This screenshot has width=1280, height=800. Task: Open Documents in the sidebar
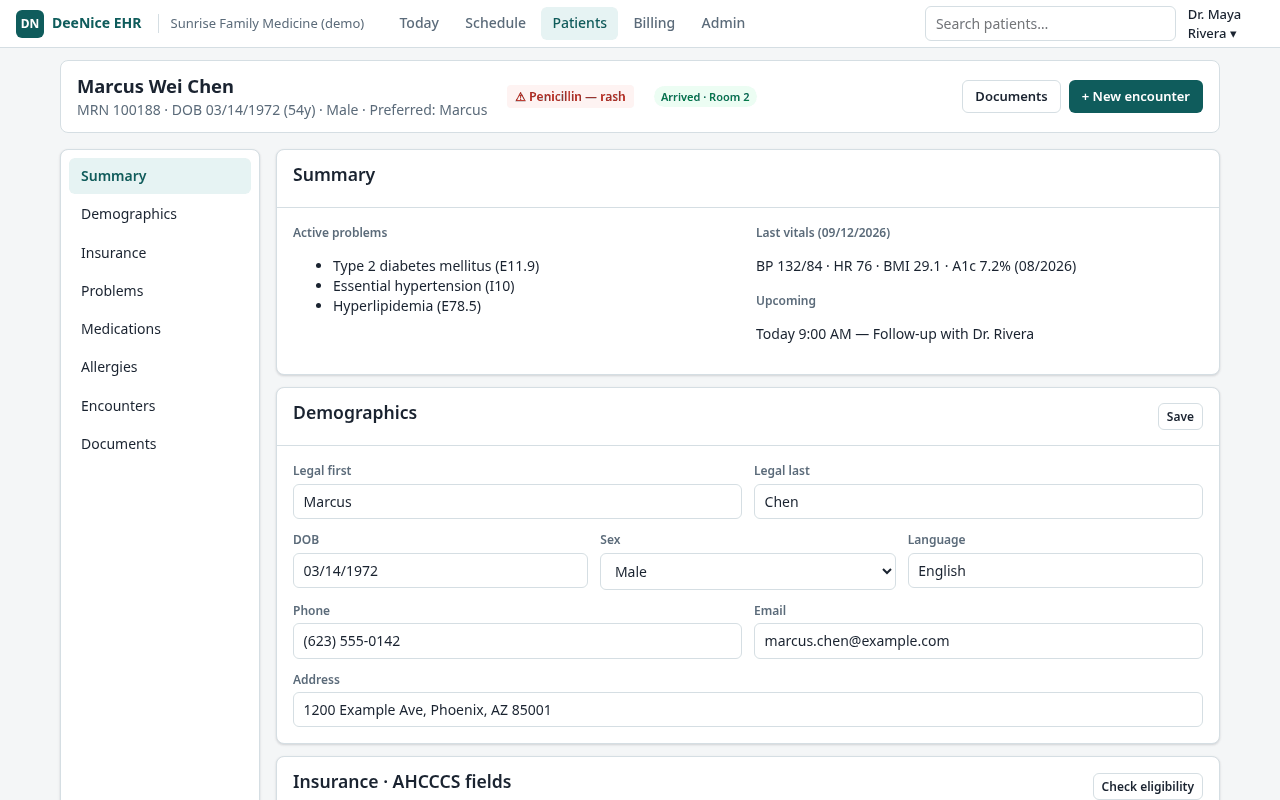click(x=160, y=444)
